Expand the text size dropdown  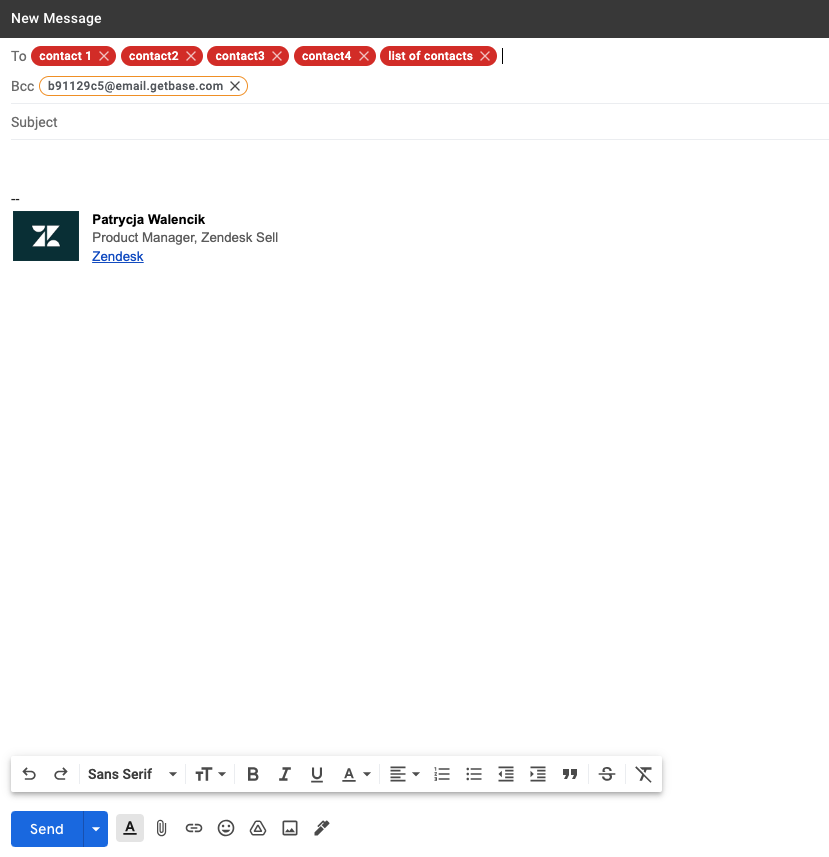(x=210, y=774)
